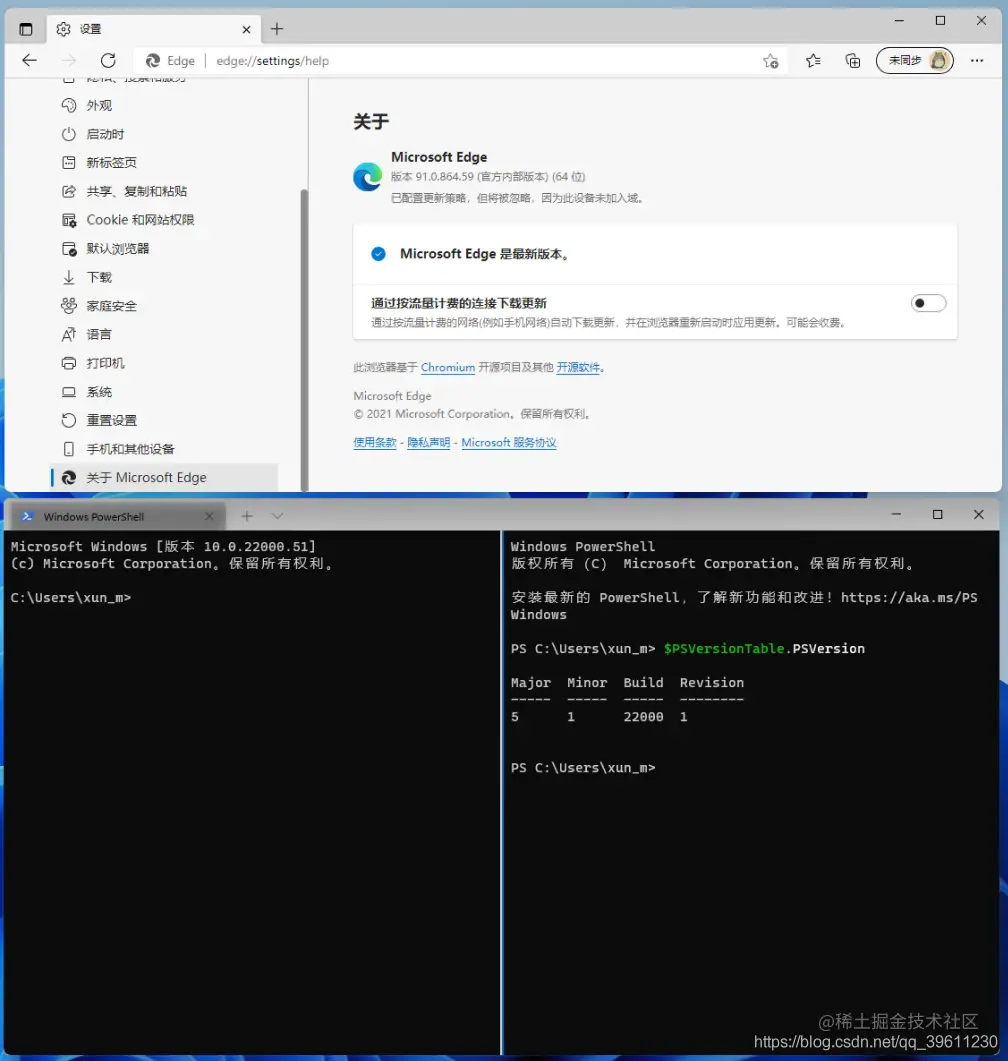Open 新标签页 settings section
Image resolution: width=1008 pixels, height=1061 pixels.
164,162
